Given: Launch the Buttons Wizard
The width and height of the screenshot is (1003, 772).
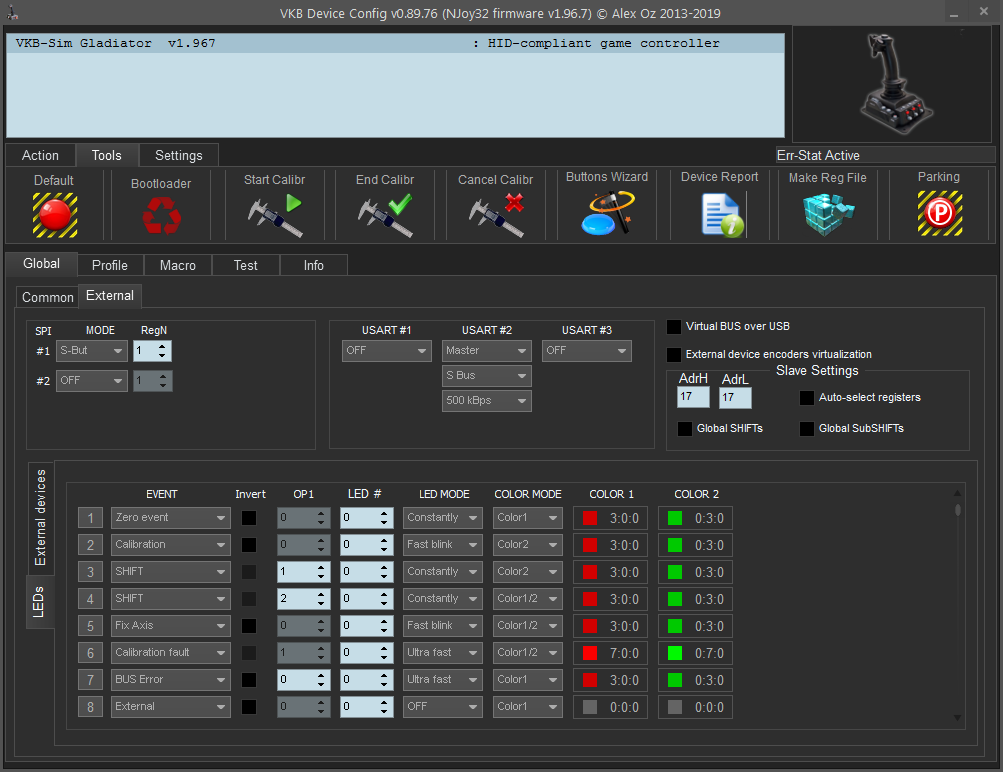Looking at the screenshot, I should click(606, 212).
